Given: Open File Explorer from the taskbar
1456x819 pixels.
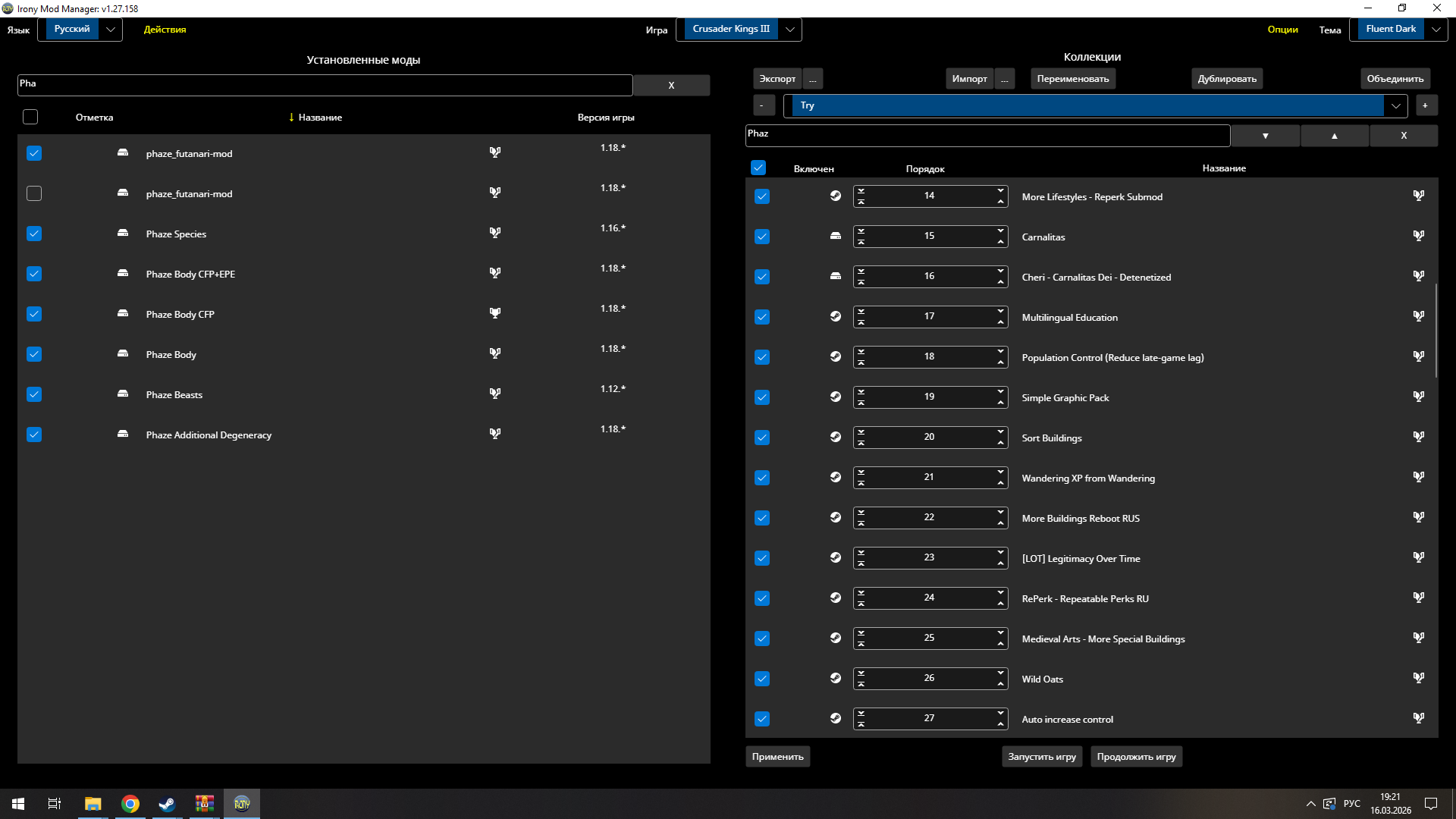Looking at the screenshot, I should (x=93, y=804).
